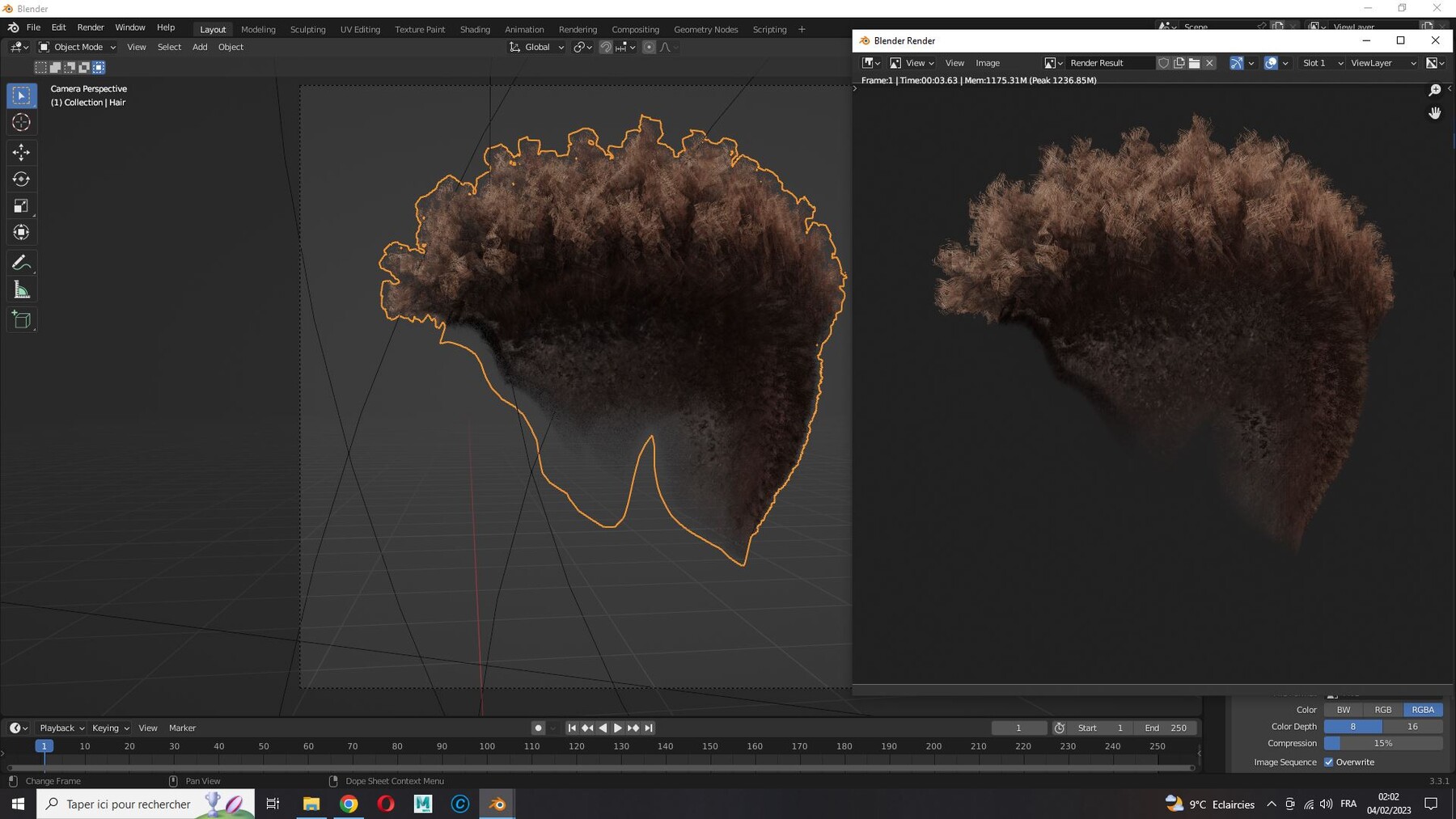Open viewport editor type dropdown
This screenshot has height=819, width=1456.
(x=19, y=47)
